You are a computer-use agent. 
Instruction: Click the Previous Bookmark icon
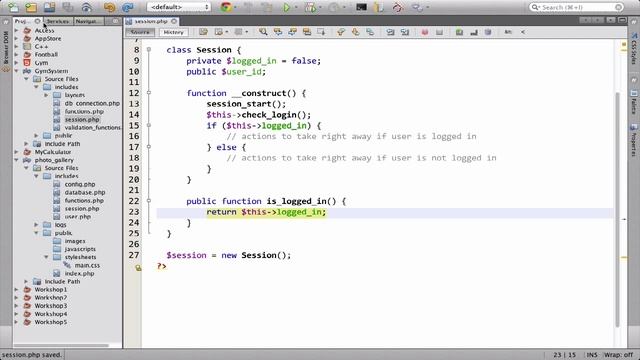pyautogui.click(x=341, y=32)
